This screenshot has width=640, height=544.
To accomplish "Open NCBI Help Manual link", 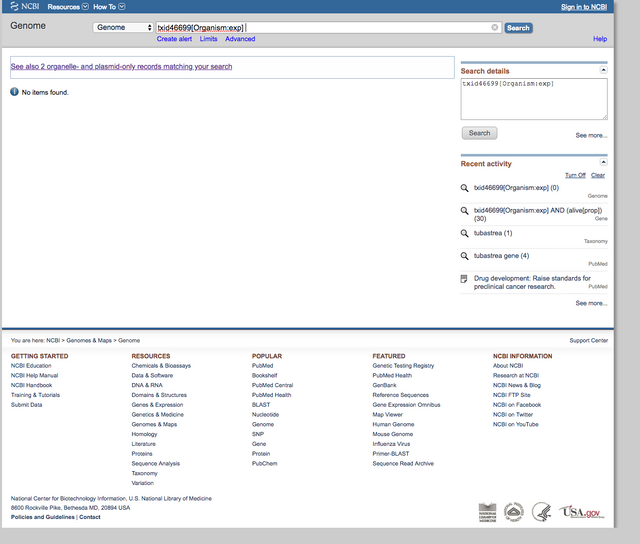I will tap(34, 375).
